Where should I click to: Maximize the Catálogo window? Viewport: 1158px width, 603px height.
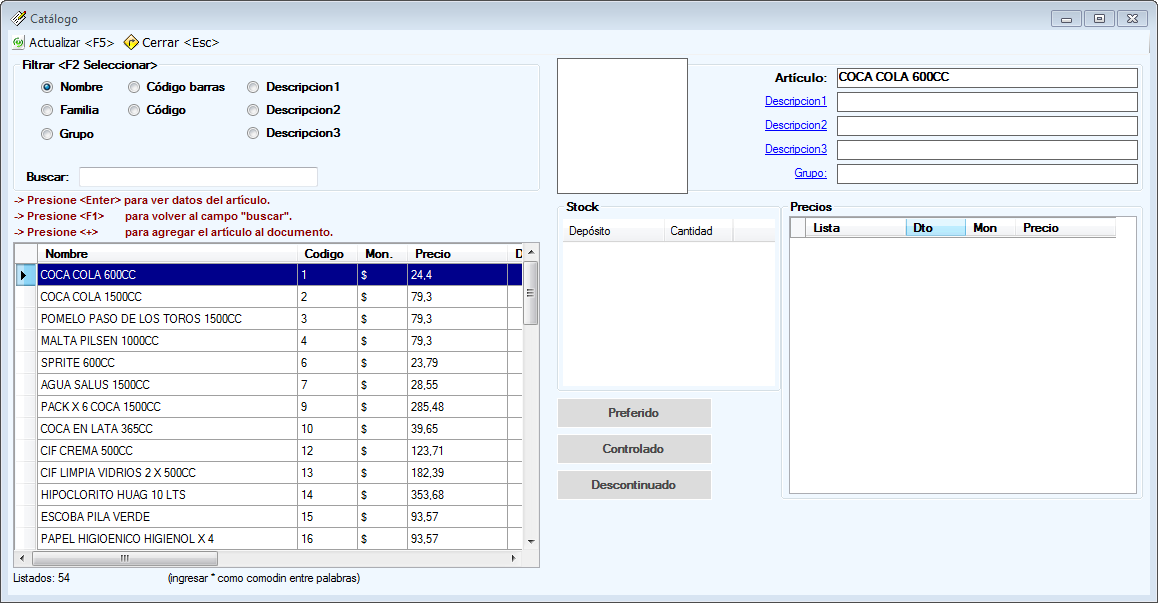tap(1100, 18)
